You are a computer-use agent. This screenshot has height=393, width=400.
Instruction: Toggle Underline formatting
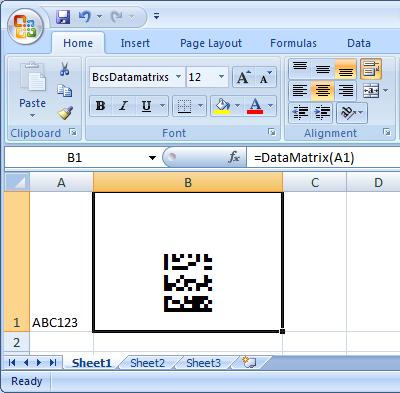tap(146, 106)
